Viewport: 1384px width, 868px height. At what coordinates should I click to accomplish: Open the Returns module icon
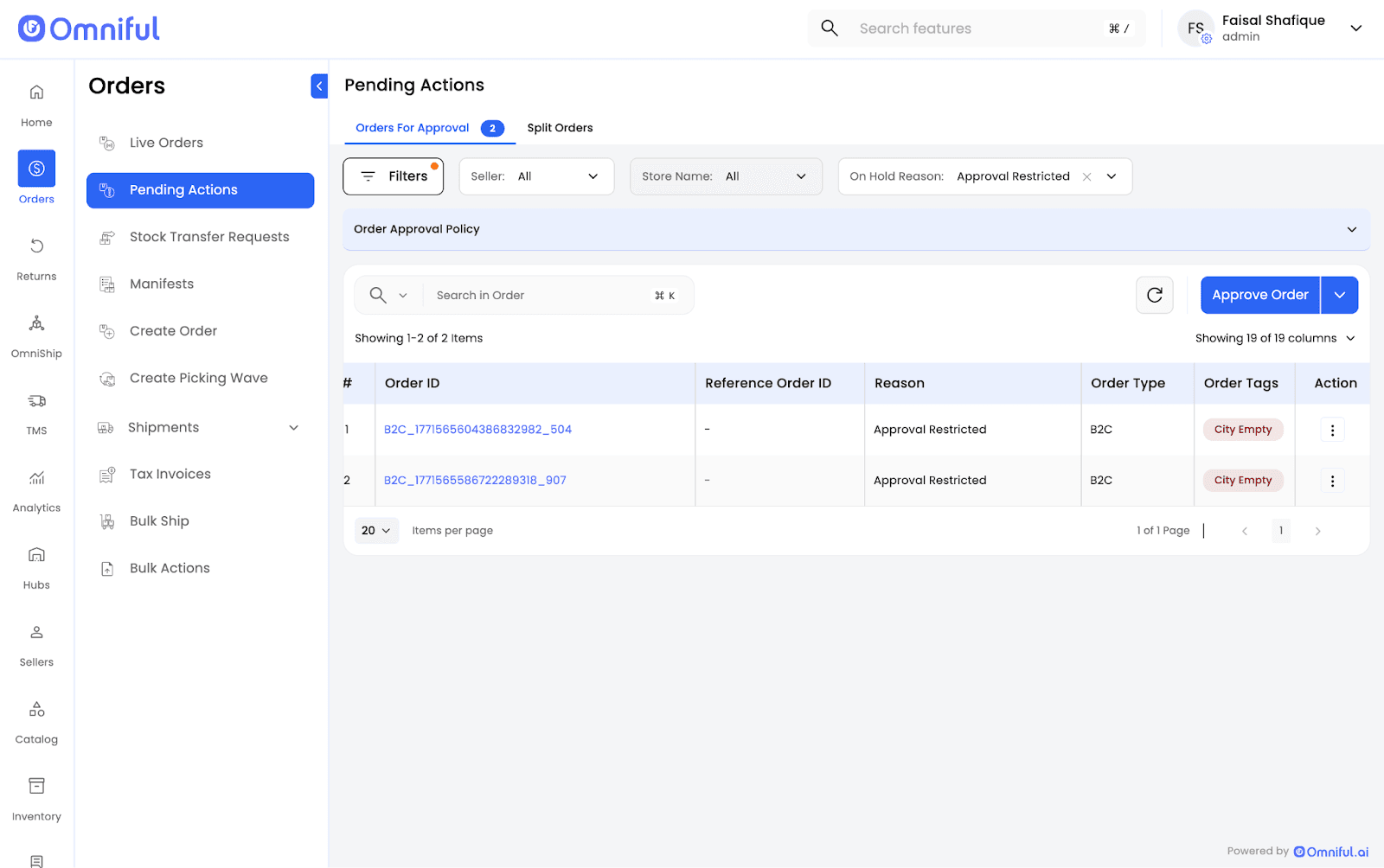(36, 247)
